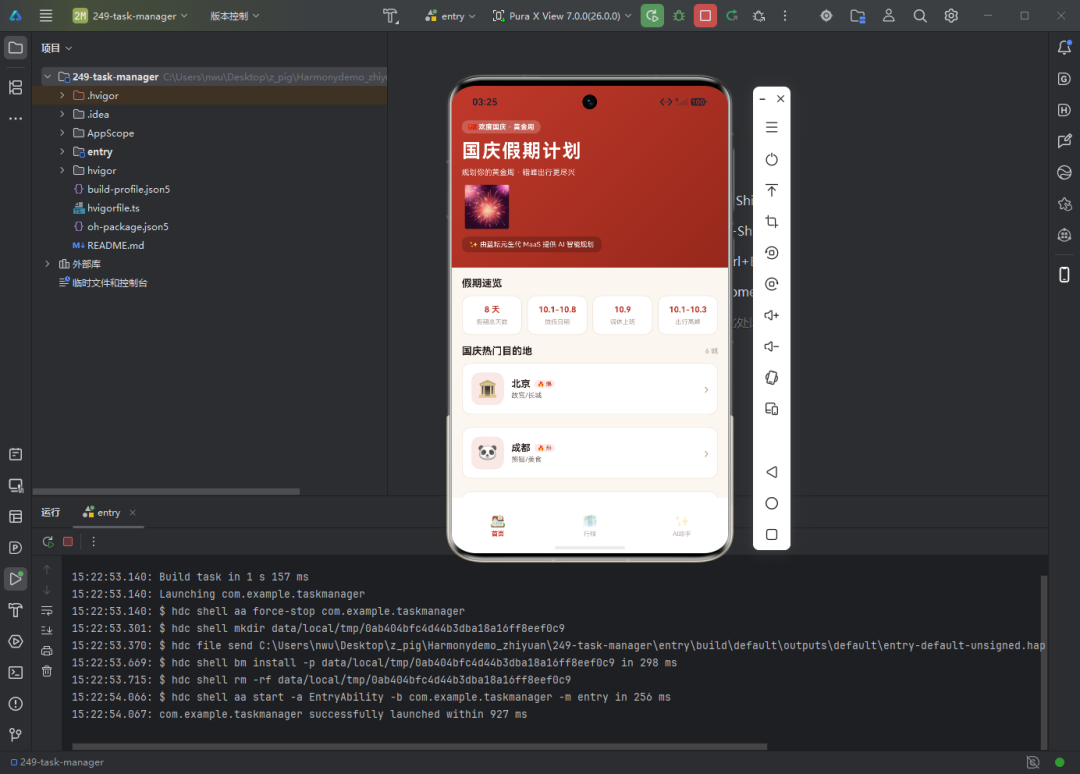Image resolution: width=1080 pixels, height=774 pixels.
Task: Toggle scroll-to-end in the run console
Action: coord(47,630)
